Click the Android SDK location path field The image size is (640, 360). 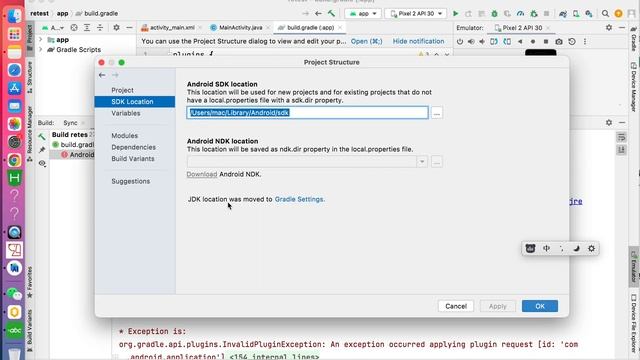[307, 113]
